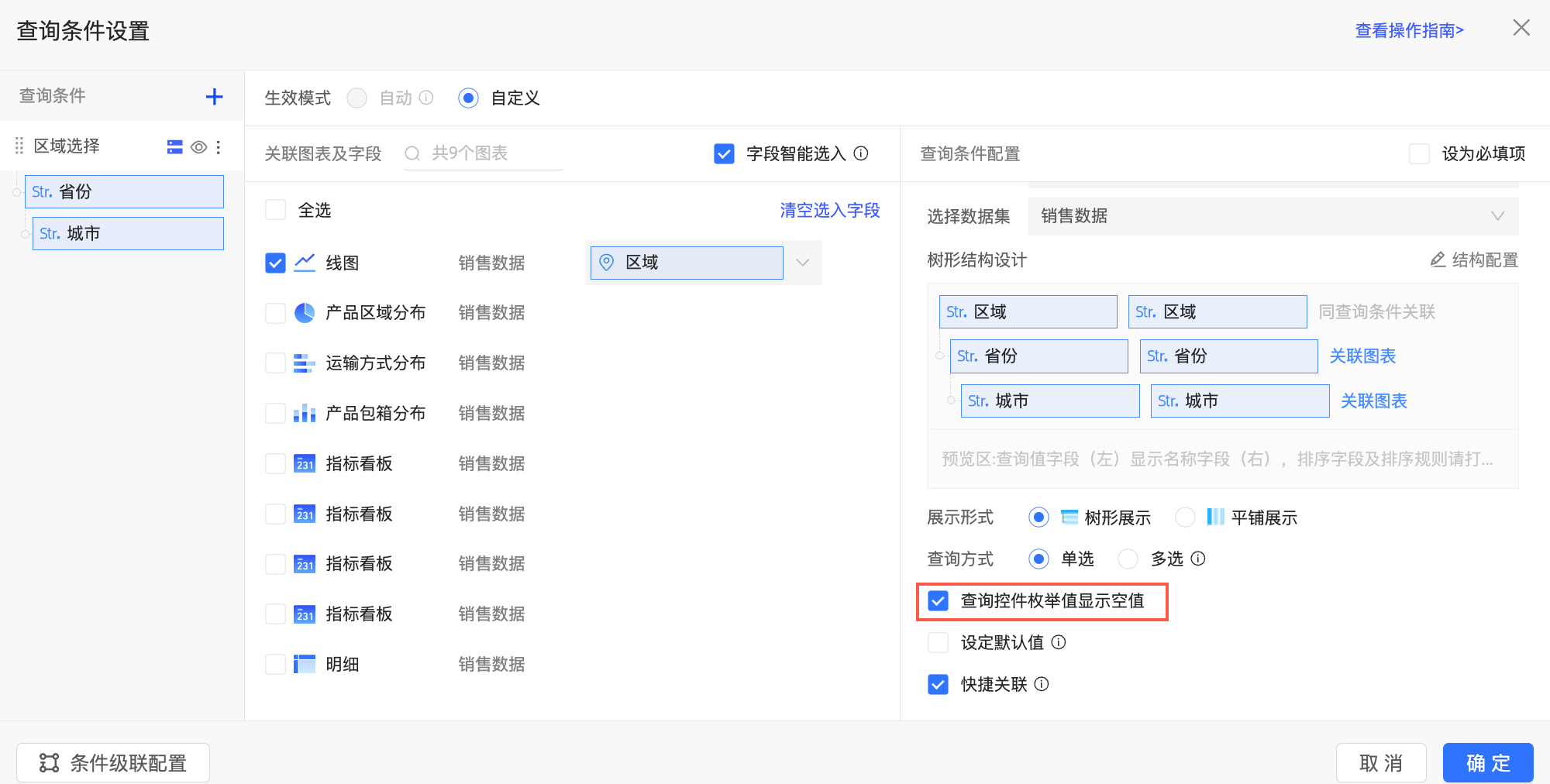Open 选择数据集 销售数据 dropdown
Viewport: 1550px width, 784px height.
pos(1273,216)
